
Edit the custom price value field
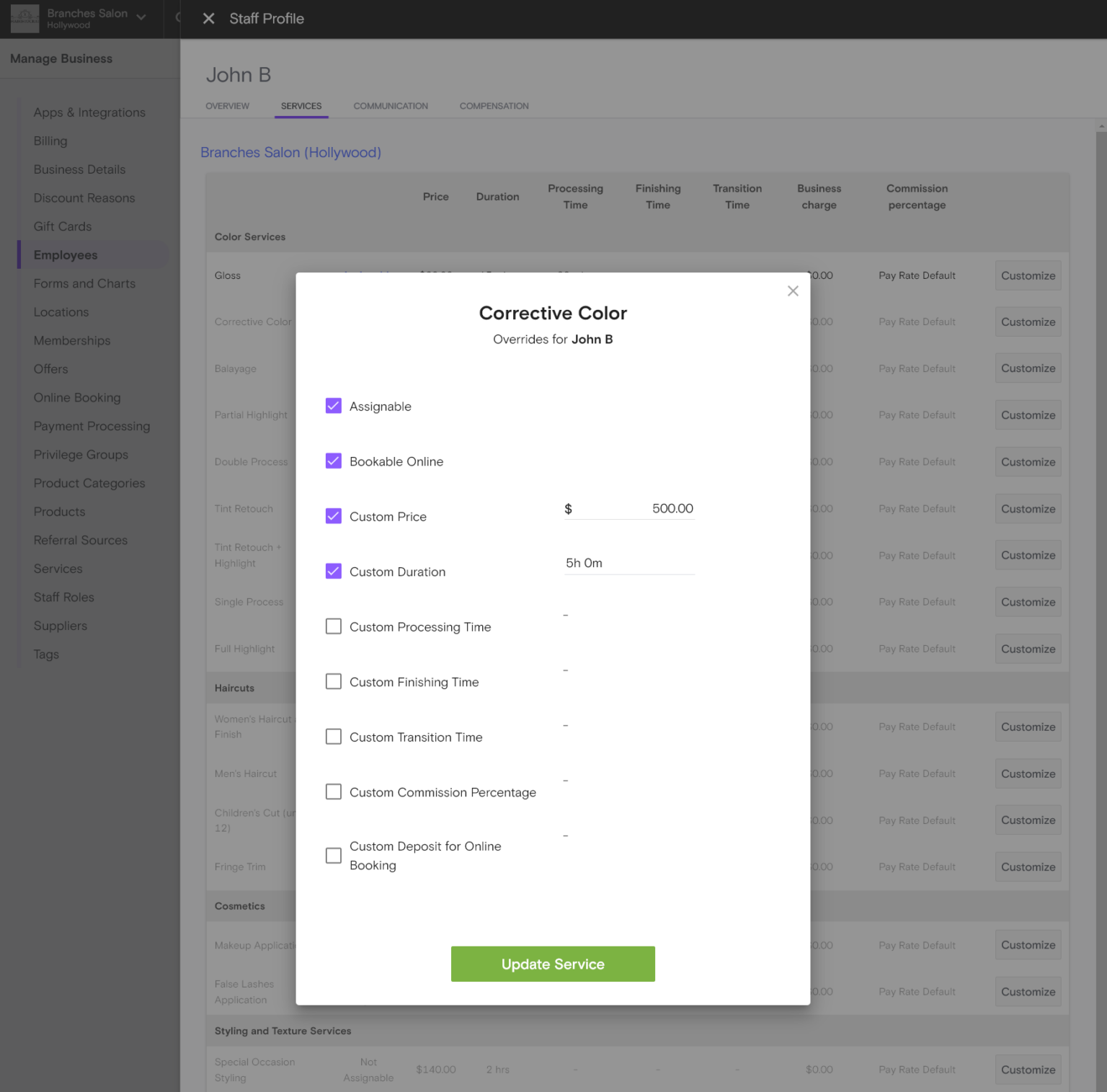pyautogui.click(x=640, y=508)
